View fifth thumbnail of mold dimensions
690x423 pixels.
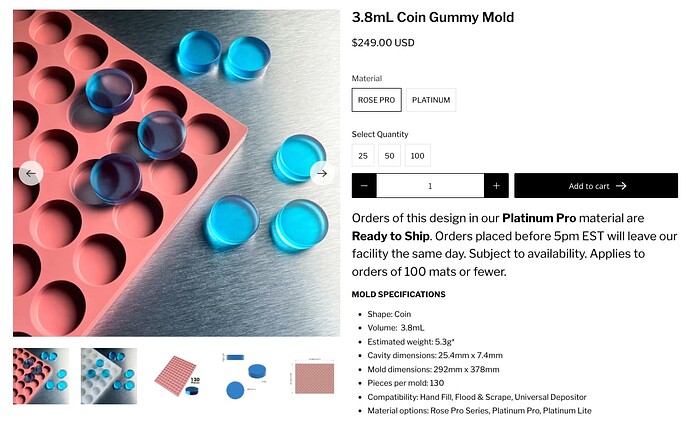click(x=314, y=377)
